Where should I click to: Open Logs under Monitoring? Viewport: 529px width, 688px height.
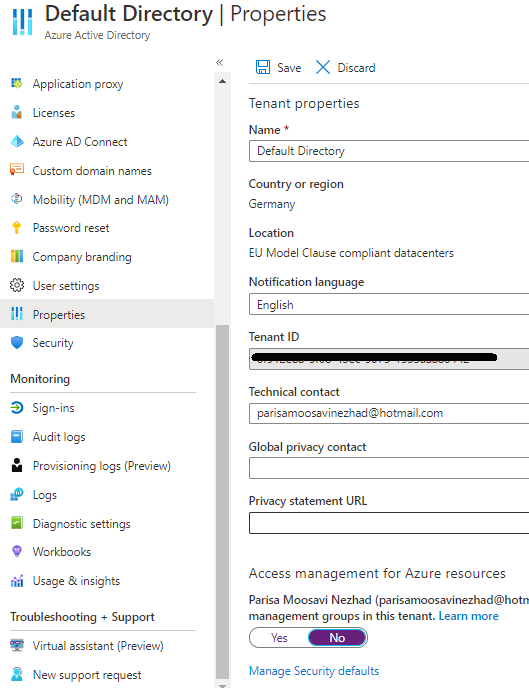tap(44, 494)
